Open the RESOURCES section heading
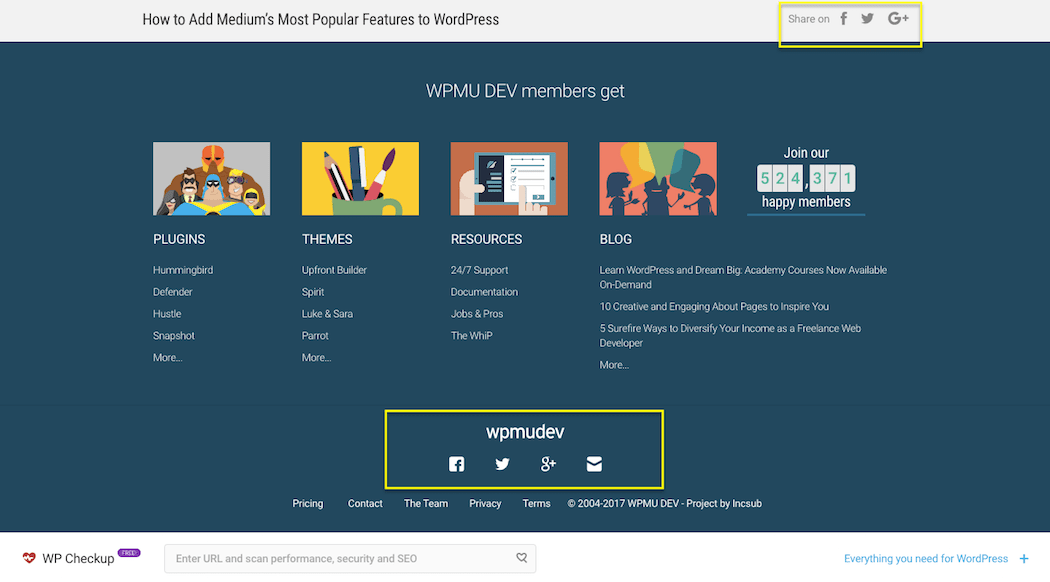 point(486,239)
